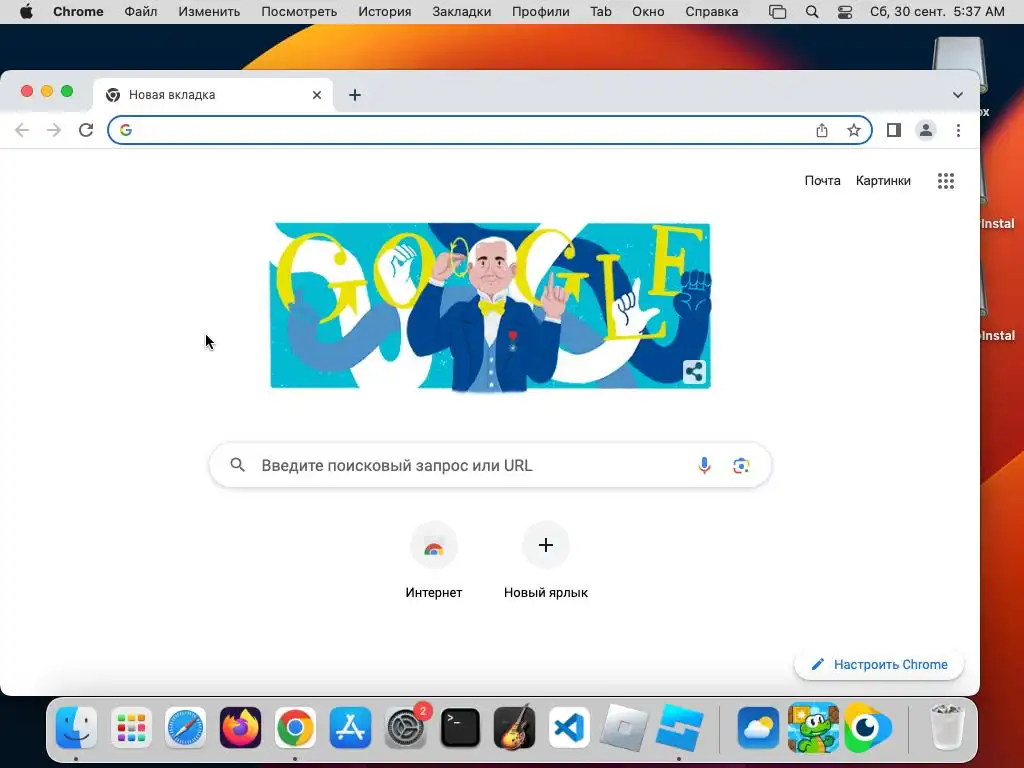Expand the tab search dropdown arrow
The image size is (1024, 768).
point(957,95)
